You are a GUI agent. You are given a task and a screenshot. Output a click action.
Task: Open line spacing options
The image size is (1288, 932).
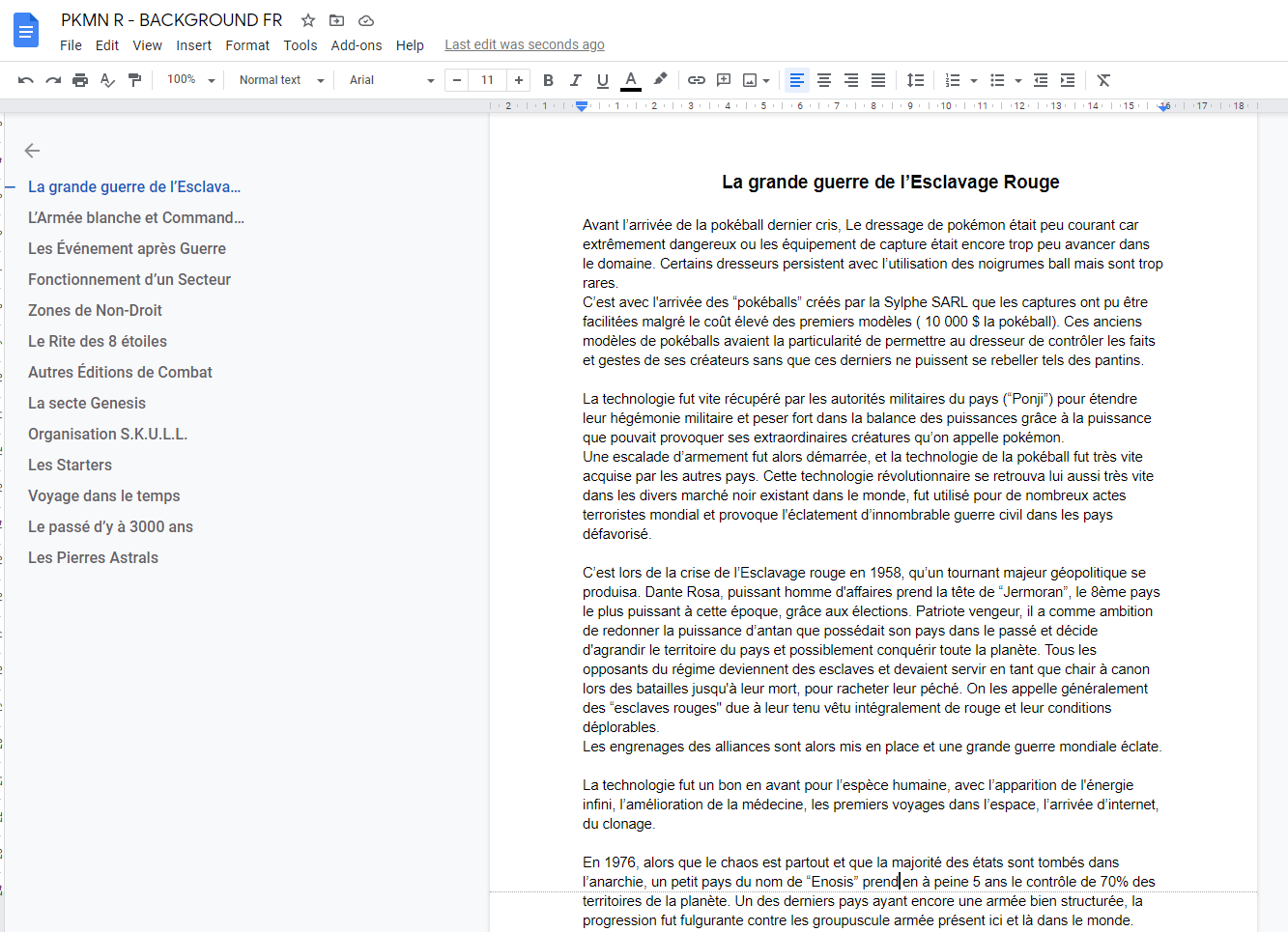pos(915,80)
